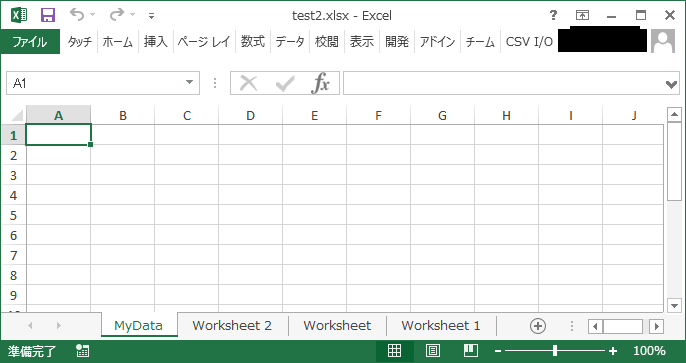
Task: Switch to the Worksheet sheet tab
Action: click(x=337, y=326)
